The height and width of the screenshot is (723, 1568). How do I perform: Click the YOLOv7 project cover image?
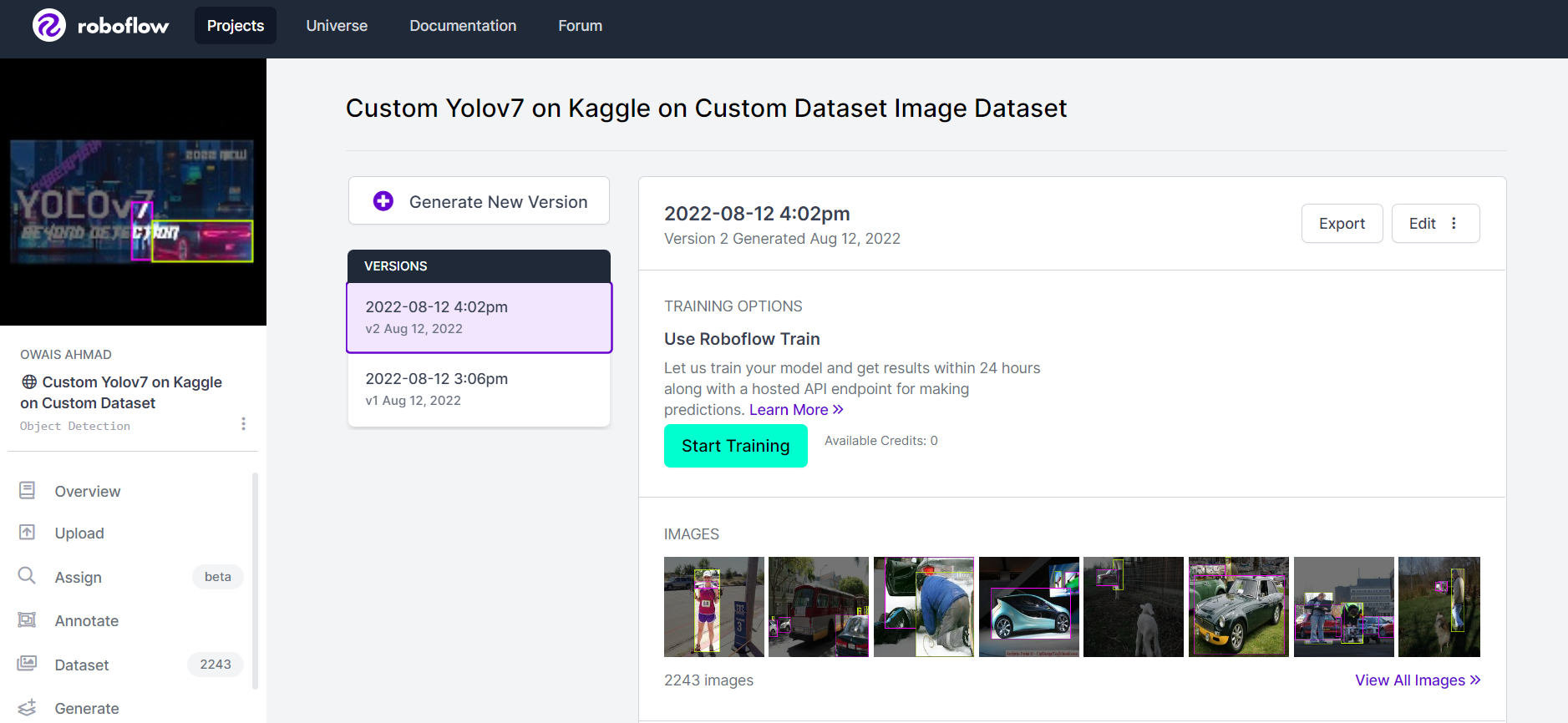(133, 192)
